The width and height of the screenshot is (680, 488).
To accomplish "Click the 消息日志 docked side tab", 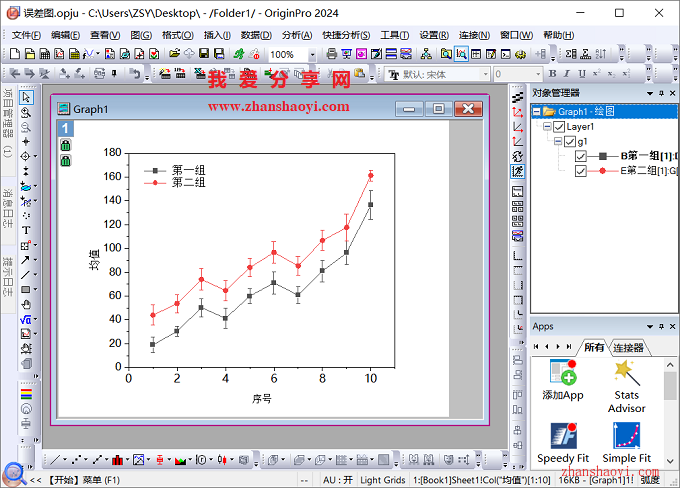I will point(8,208).
